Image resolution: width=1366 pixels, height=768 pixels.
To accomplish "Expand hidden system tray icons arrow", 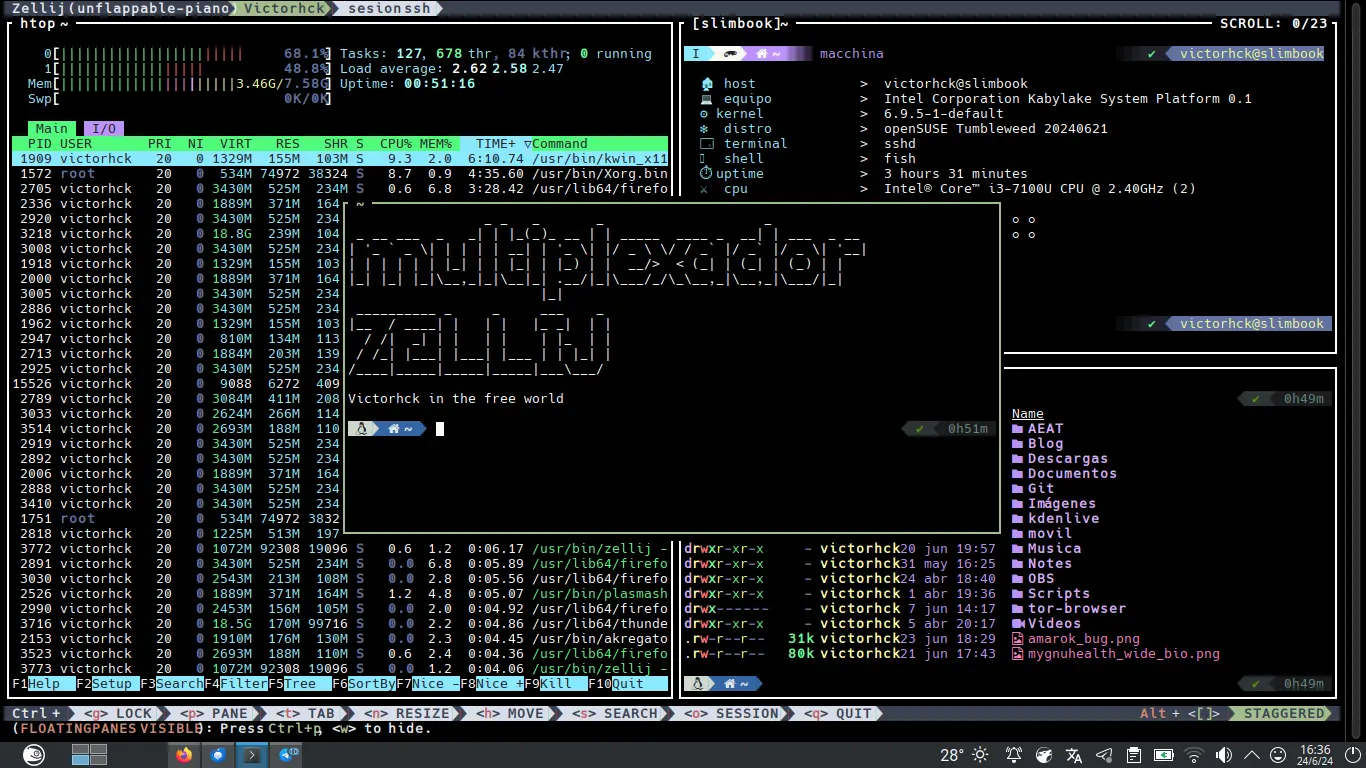I will click(x=1253, y=755).
